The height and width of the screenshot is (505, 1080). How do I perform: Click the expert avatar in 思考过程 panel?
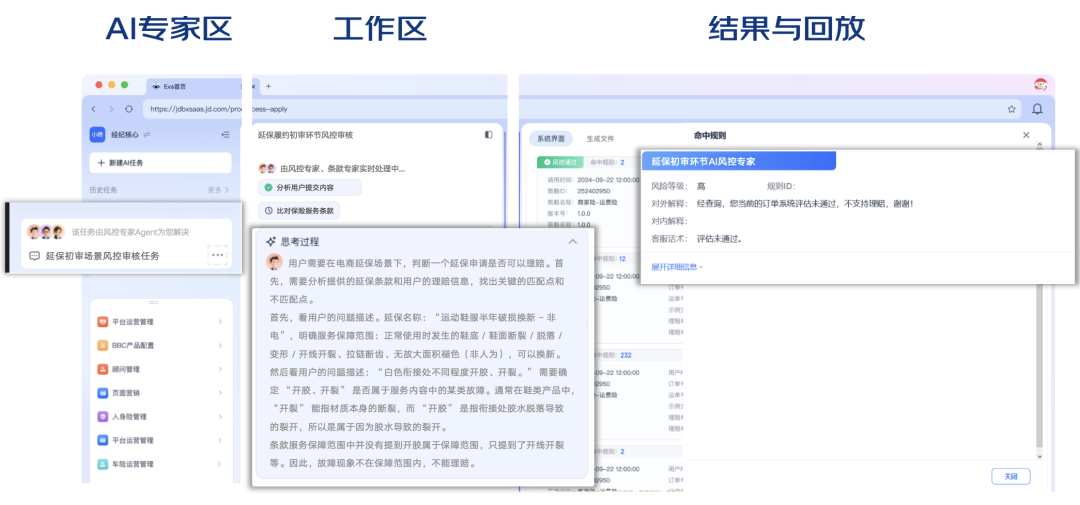(274, 262)
